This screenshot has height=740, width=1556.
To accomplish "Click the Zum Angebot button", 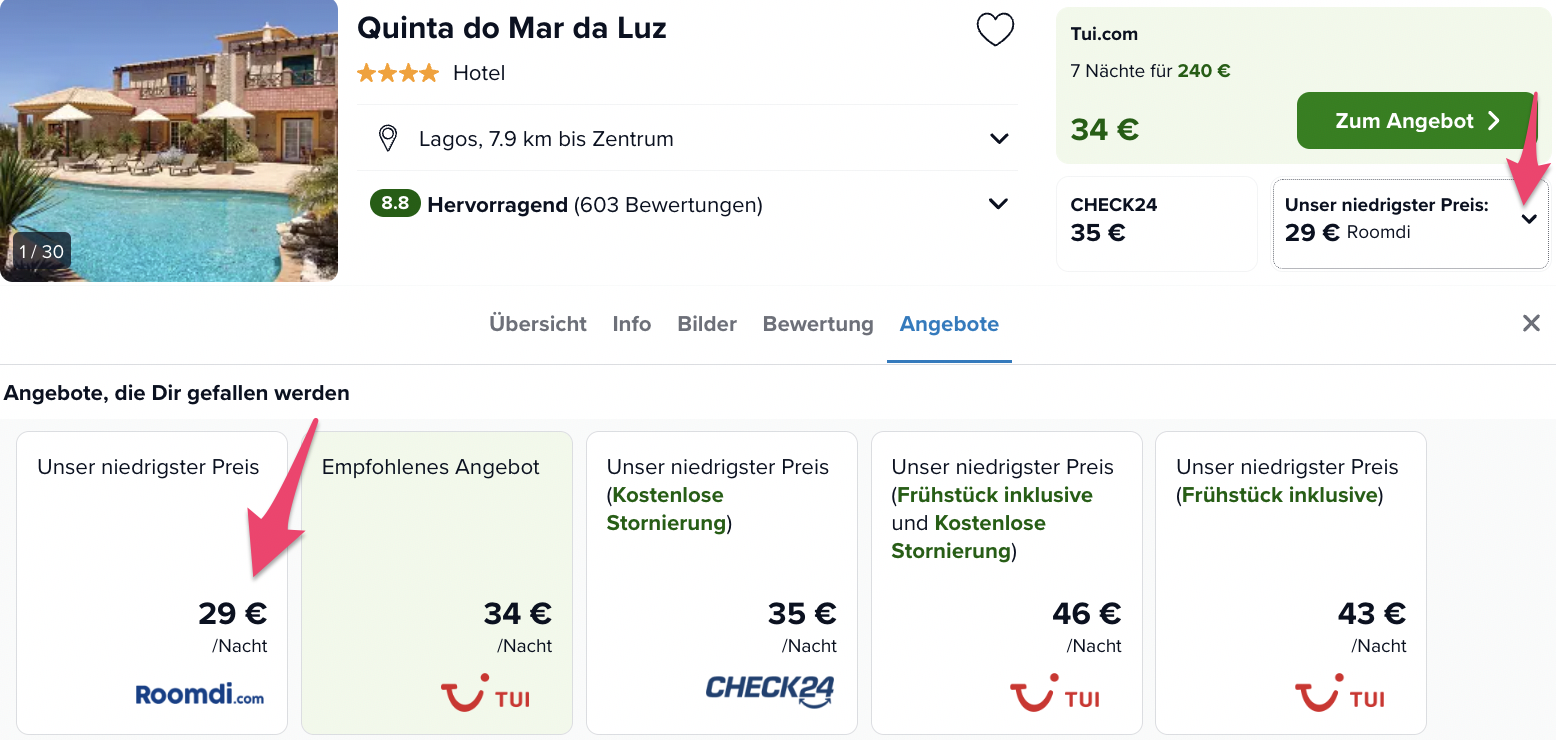I will (x=1417, y=121).
